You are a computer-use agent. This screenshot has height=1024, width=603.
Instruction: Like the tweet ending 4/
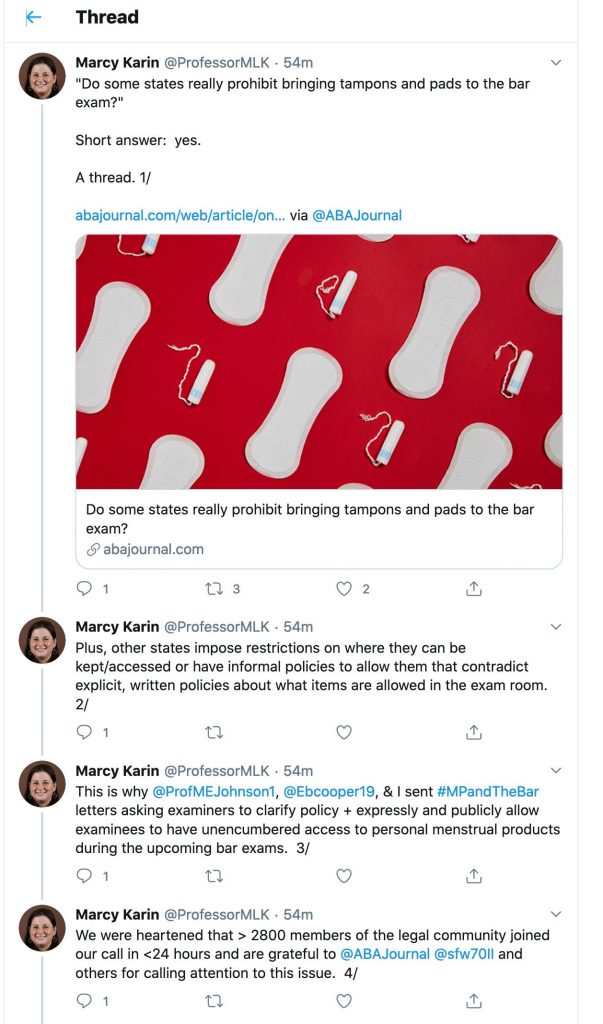coord(344,1000)
